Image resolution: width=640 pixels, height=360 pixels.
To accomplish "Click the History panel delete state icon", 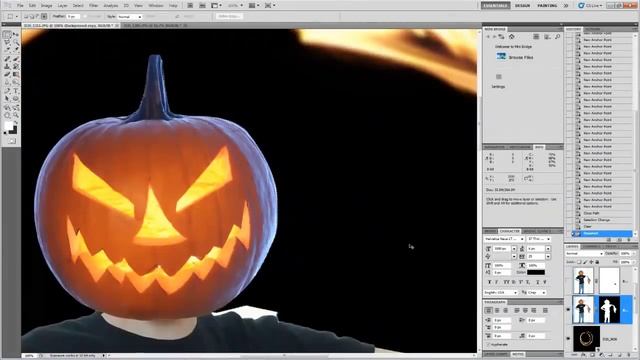I will pyautogui.click(x=630, y=240).
